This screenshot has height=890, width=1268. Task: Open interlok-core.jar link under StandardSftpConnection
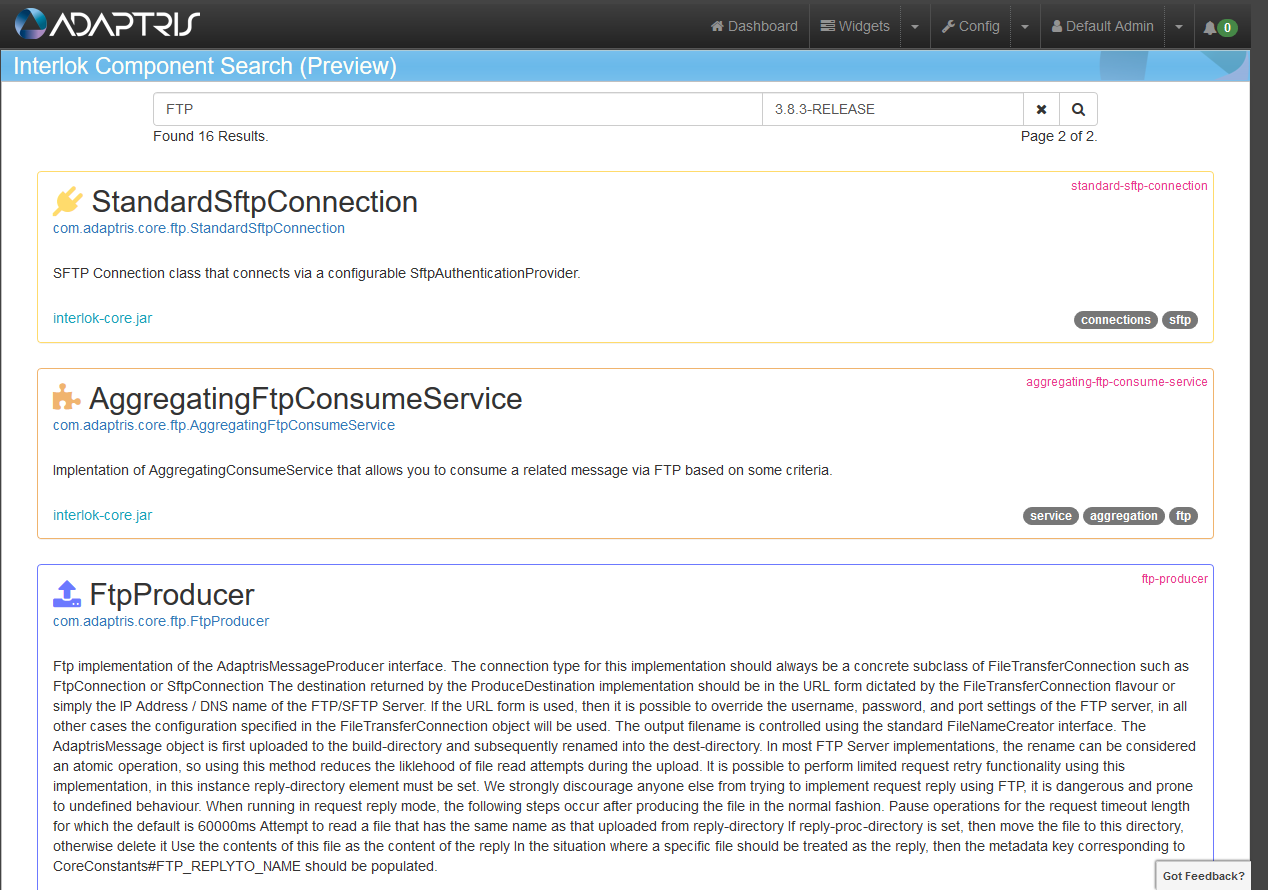(x=103, y=318)
